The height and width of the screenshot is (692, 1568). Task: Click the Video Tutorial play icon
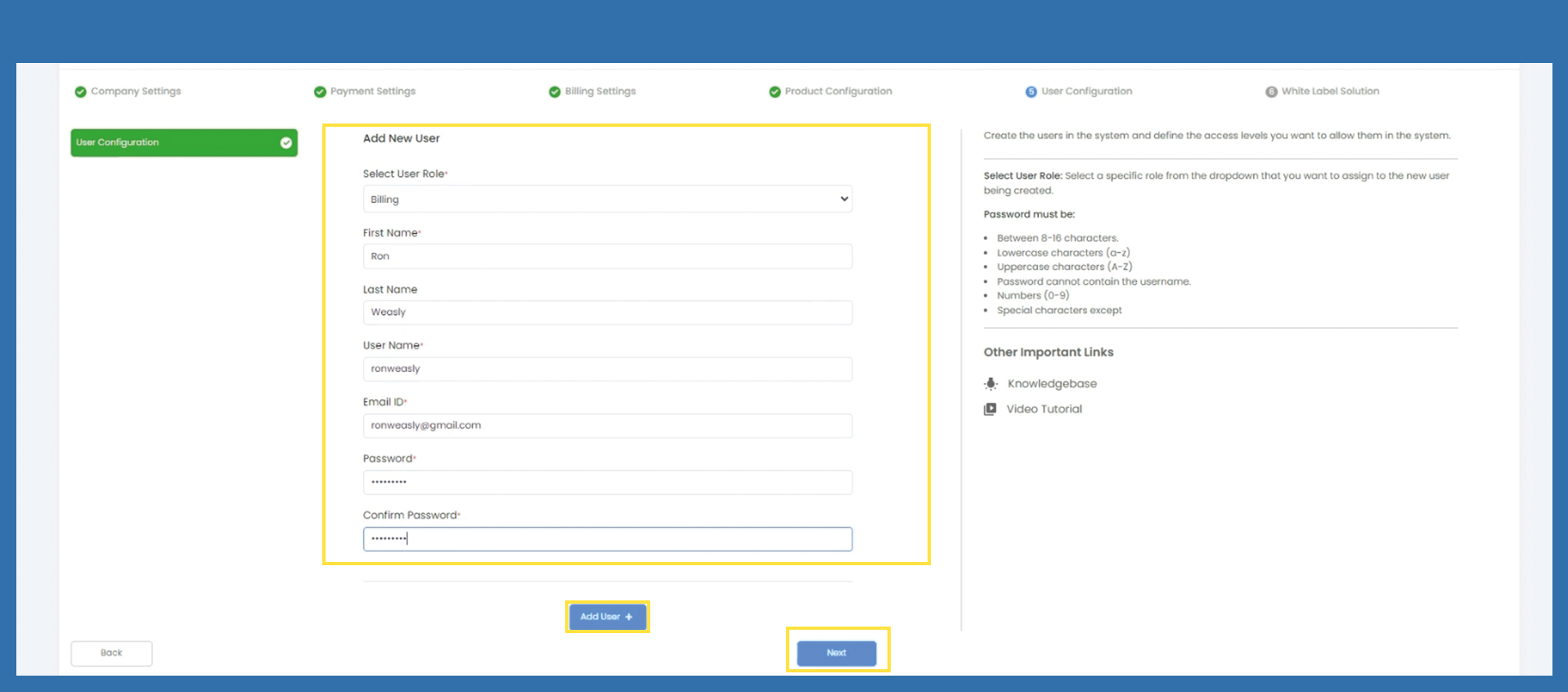990,409
